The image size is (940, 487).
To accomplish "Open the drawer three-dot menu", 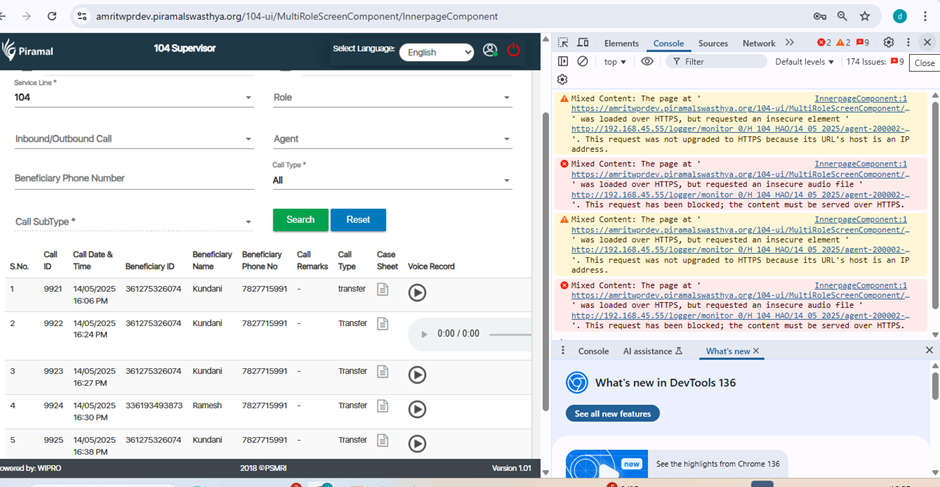I will [x=562, y=350].
